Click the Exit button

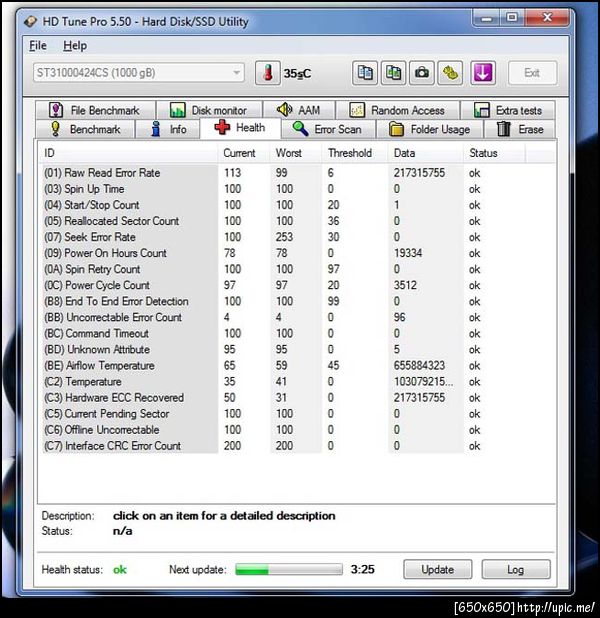(x=533, y=73)
